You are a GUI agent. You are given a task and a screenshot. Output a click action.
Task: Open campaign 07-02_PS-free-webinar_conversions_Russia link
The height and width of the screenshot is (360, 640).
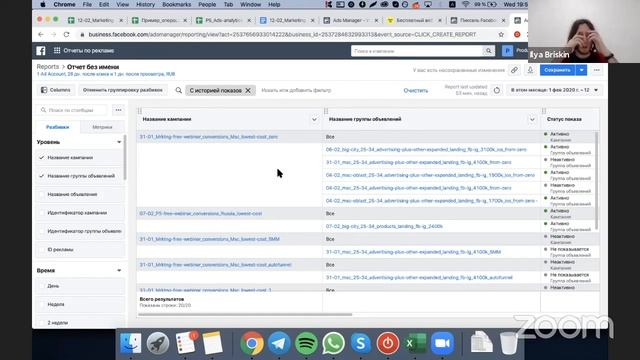pyautogui.click(x=201, y=213)
